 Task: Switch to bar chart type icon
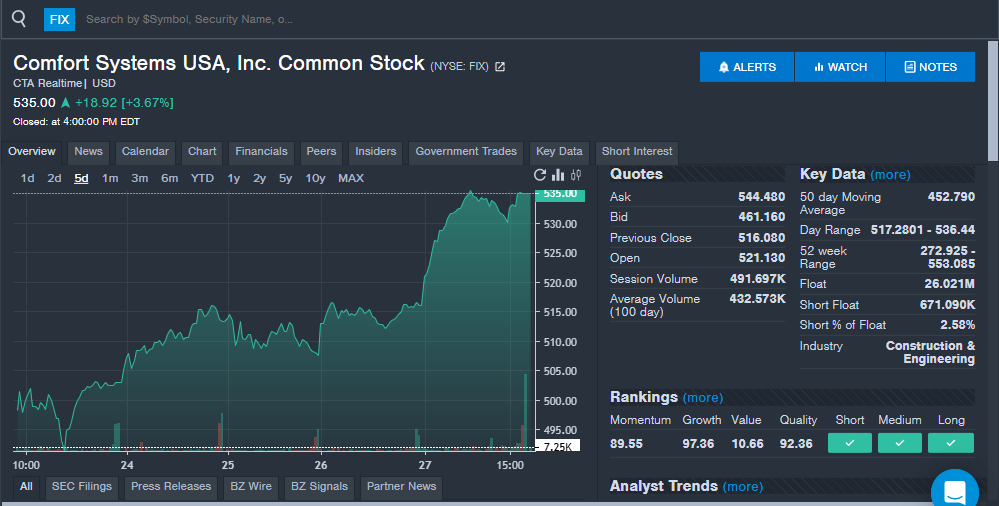pyautogui.click(x=558, y=175)
